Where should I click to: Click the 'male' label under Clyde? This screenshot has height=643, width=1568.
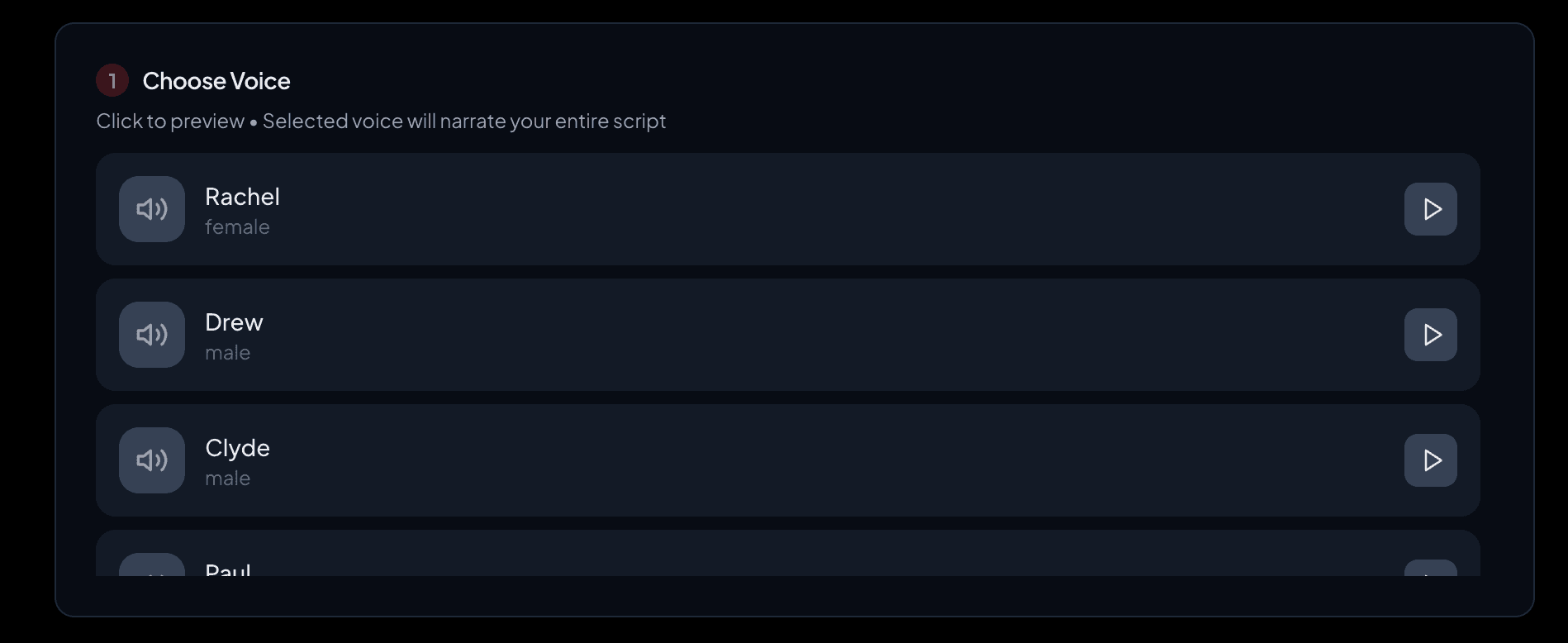pyautogui.click(x=227, y=479)
